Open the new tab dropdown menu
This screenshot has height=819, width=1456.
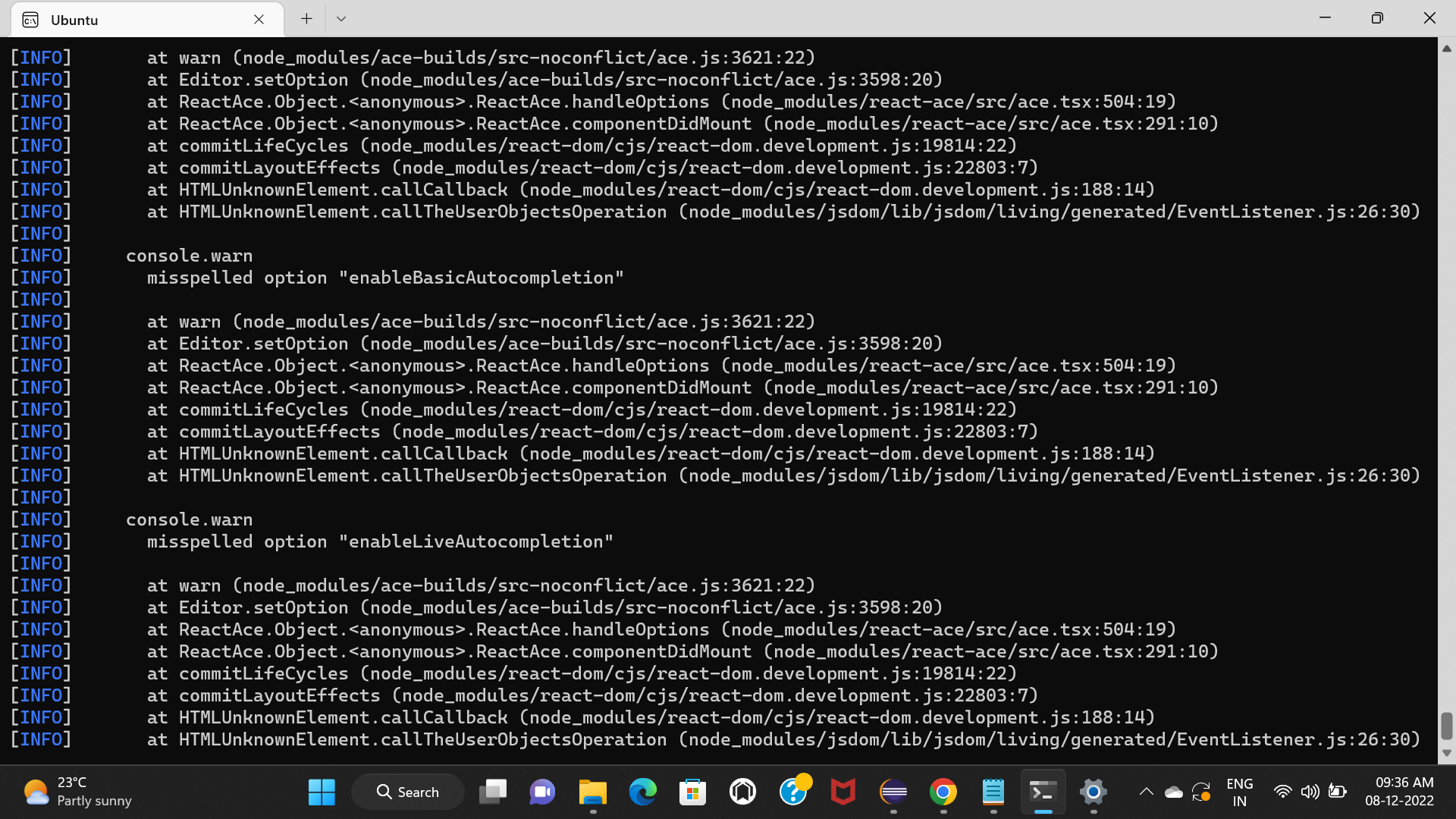coord(340,18)
